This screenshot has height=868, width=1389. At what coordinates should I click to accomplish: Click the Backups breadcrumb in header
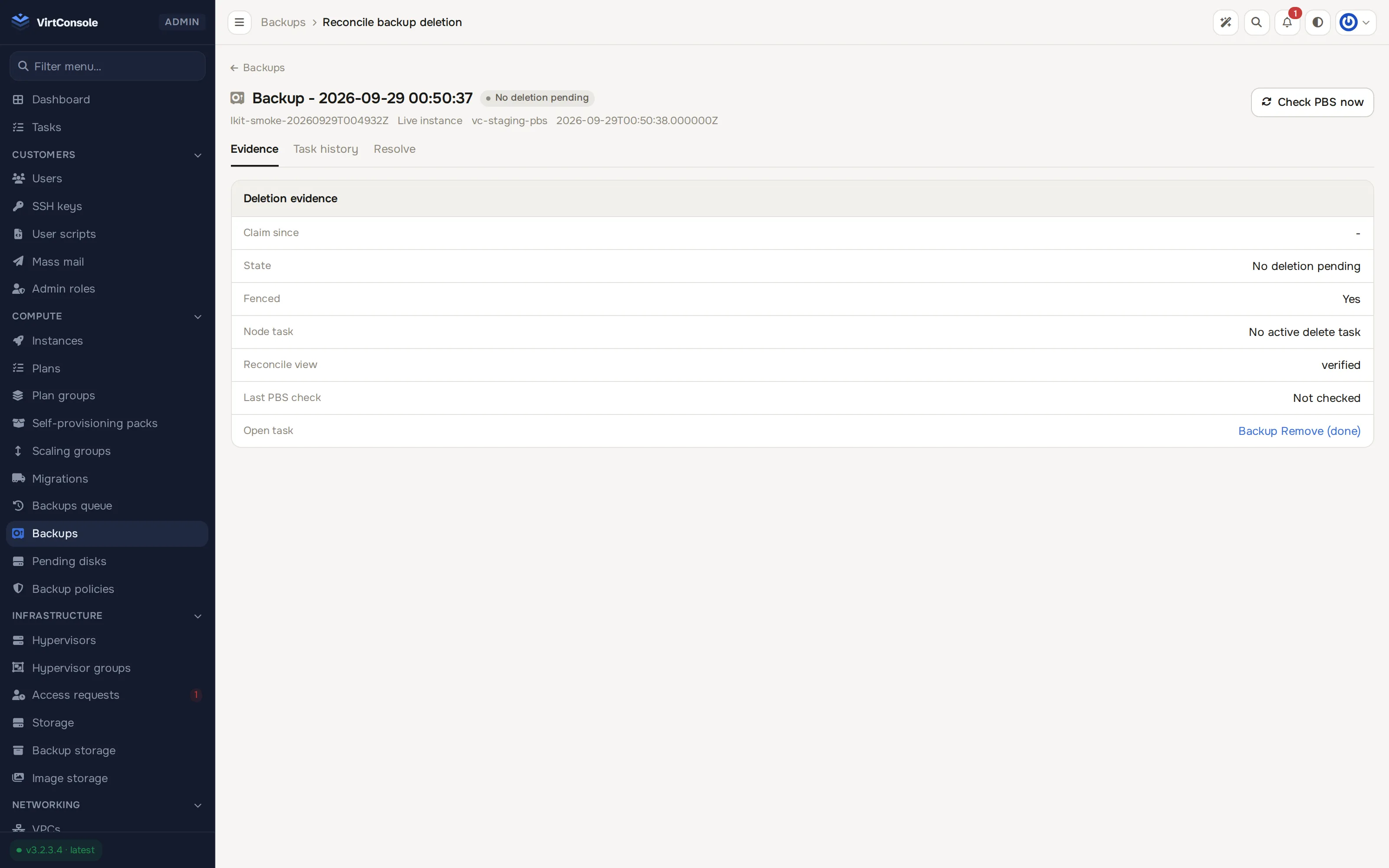pyautogui.click(x=283, y=23)
